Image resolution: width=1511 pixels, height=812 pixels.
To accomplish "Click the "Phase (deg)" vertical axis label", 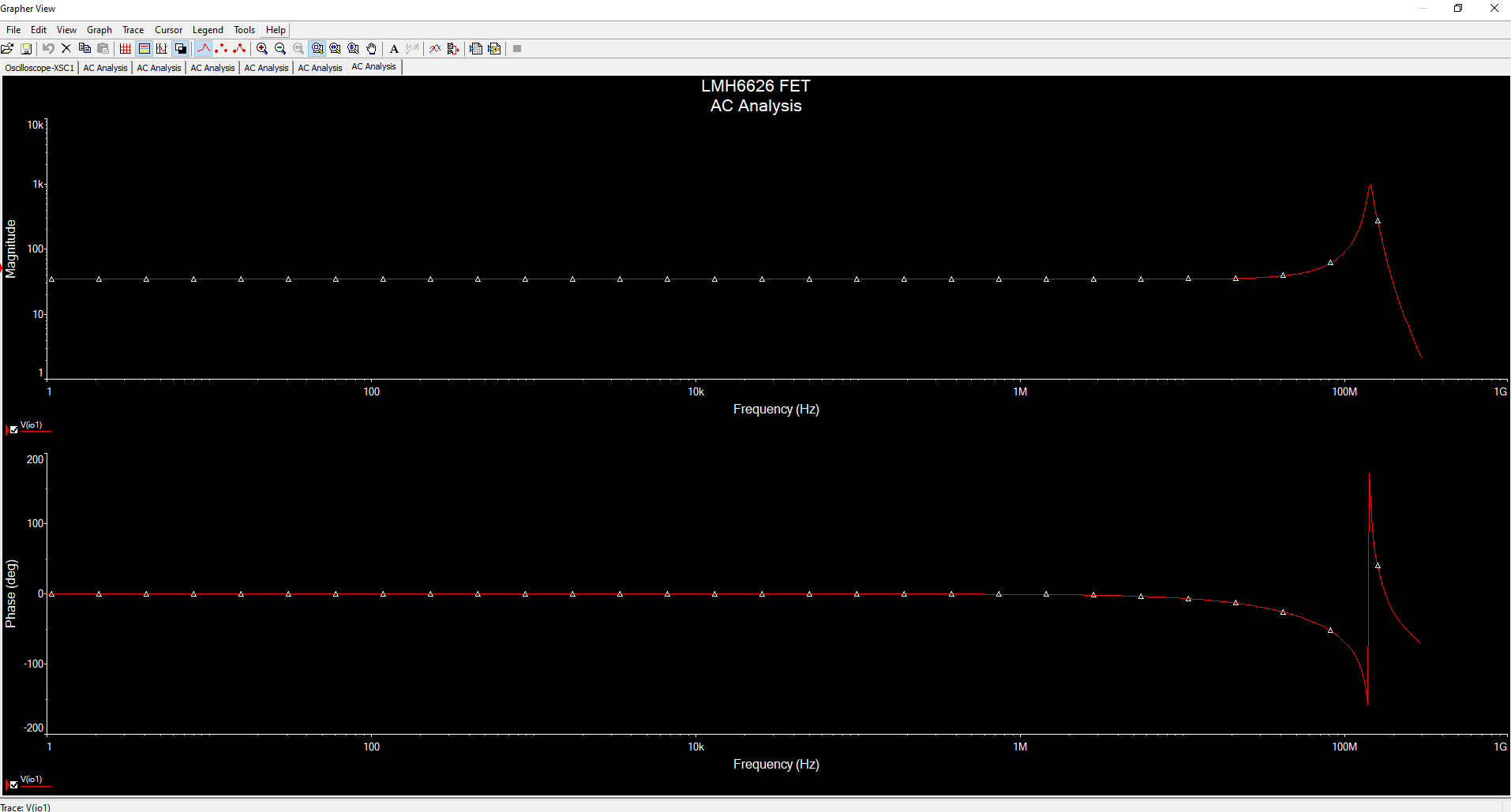I will coord(10,593).
